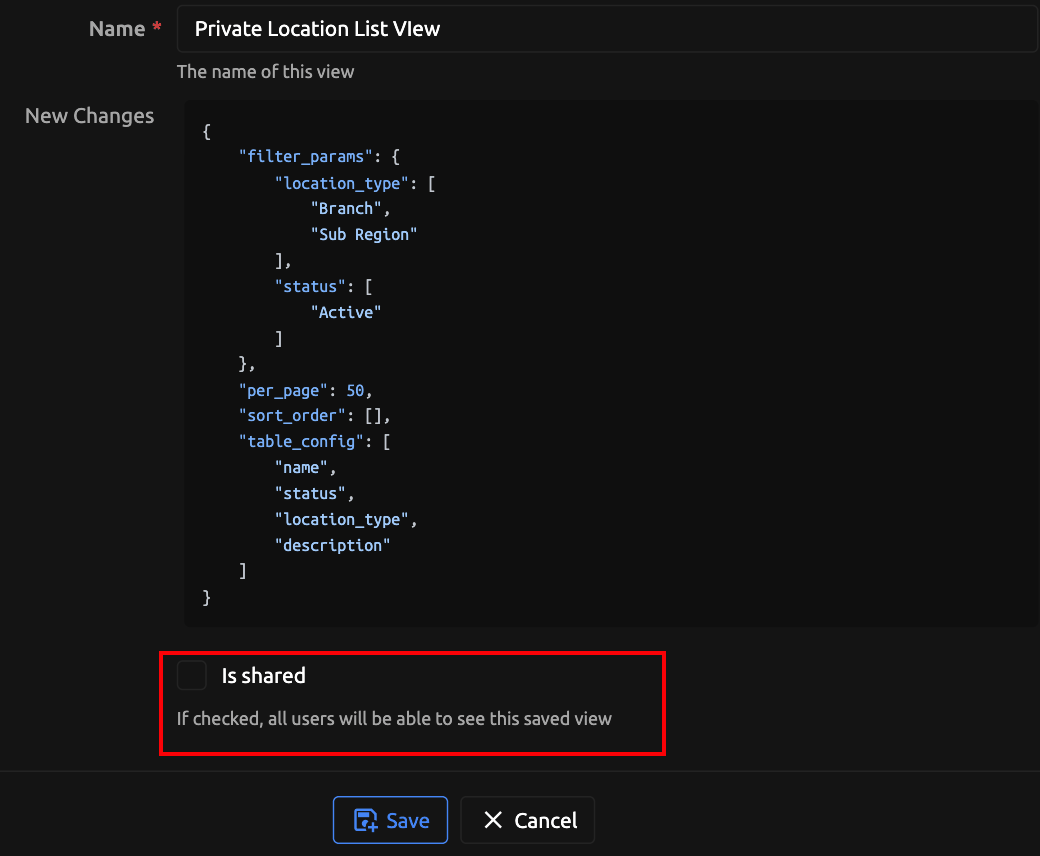Click "The name of this view" help text
This screenshot has width=1040, height=856.
tap(265, 72)
